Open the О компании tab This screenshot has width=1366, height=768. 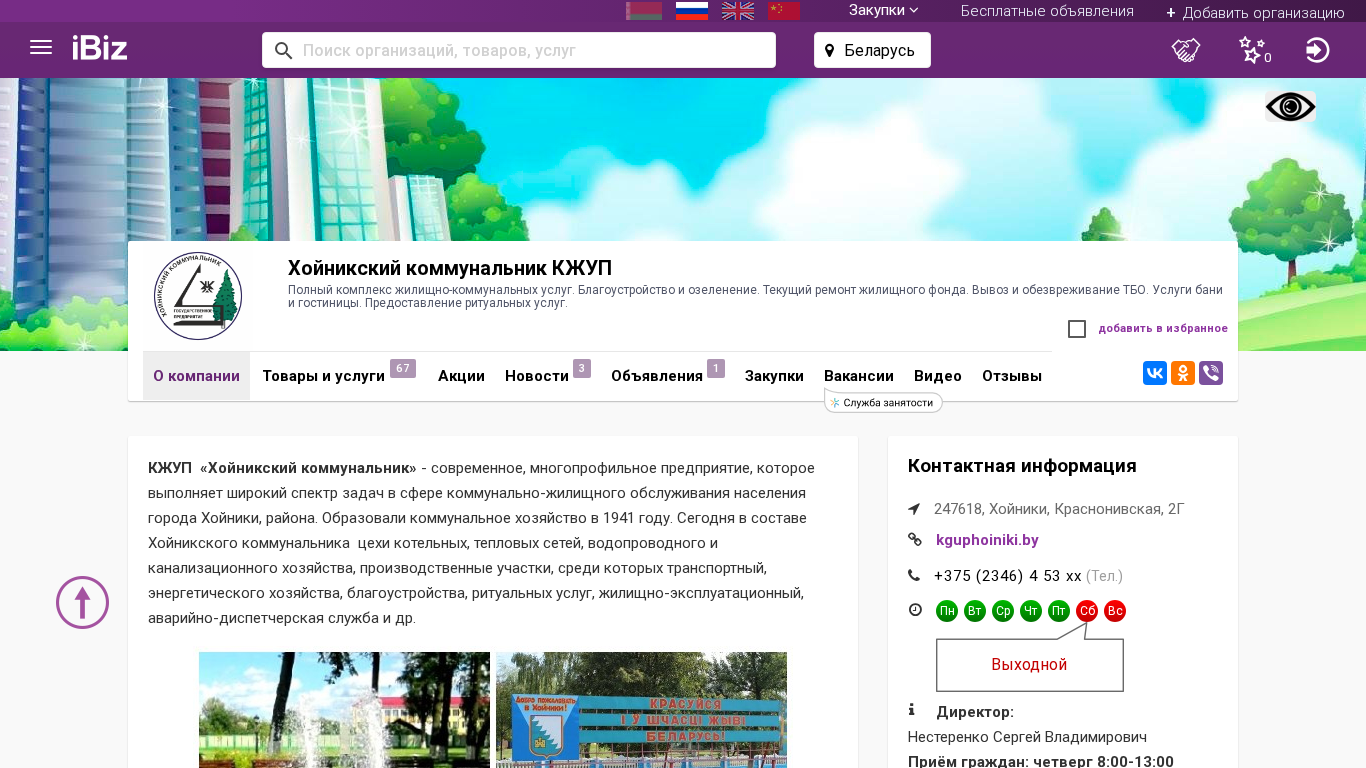click(196, 376)
